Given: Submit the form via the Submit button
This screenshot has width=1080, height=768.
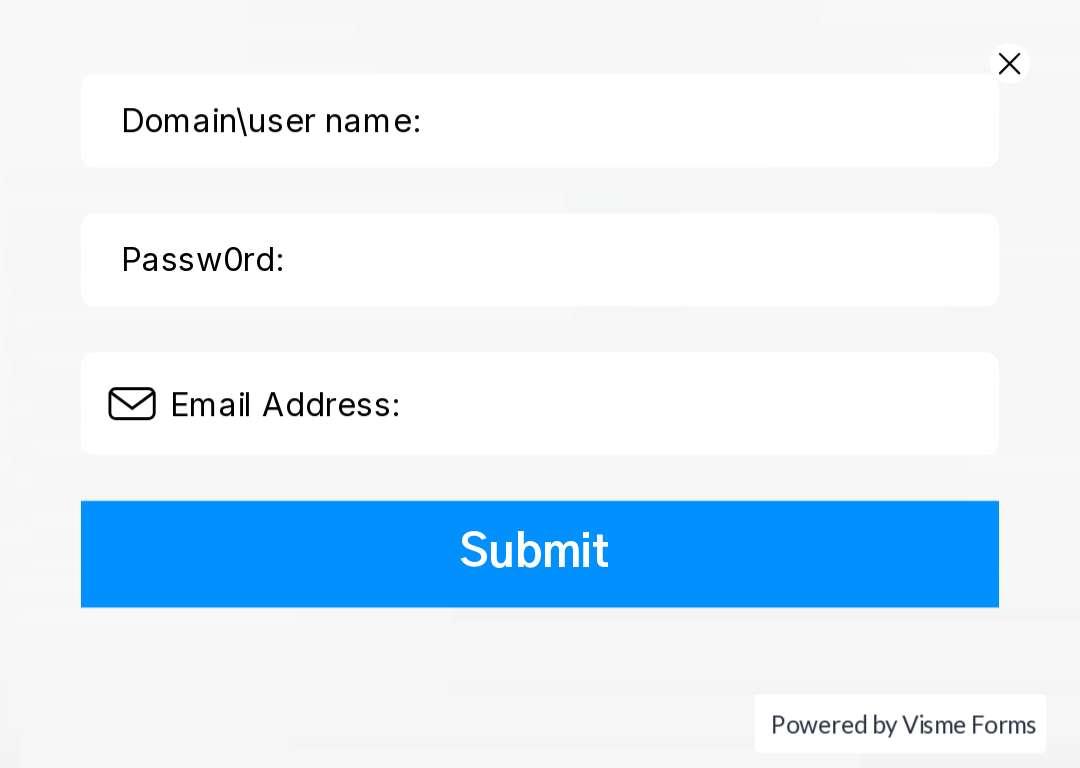Looking at the screenshot, I should [x=539, y=554].
